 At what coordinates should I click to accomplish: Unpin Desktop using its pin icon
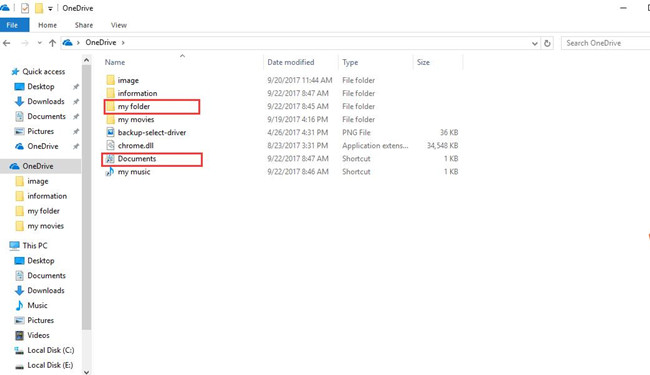tap(76, 87)
